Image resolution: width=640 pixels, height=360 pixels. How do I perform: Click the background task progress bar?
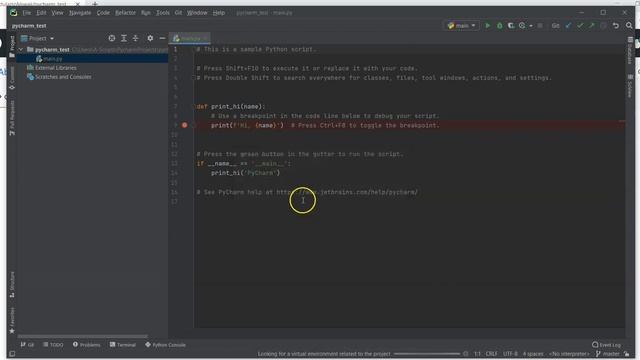point(427,354)
